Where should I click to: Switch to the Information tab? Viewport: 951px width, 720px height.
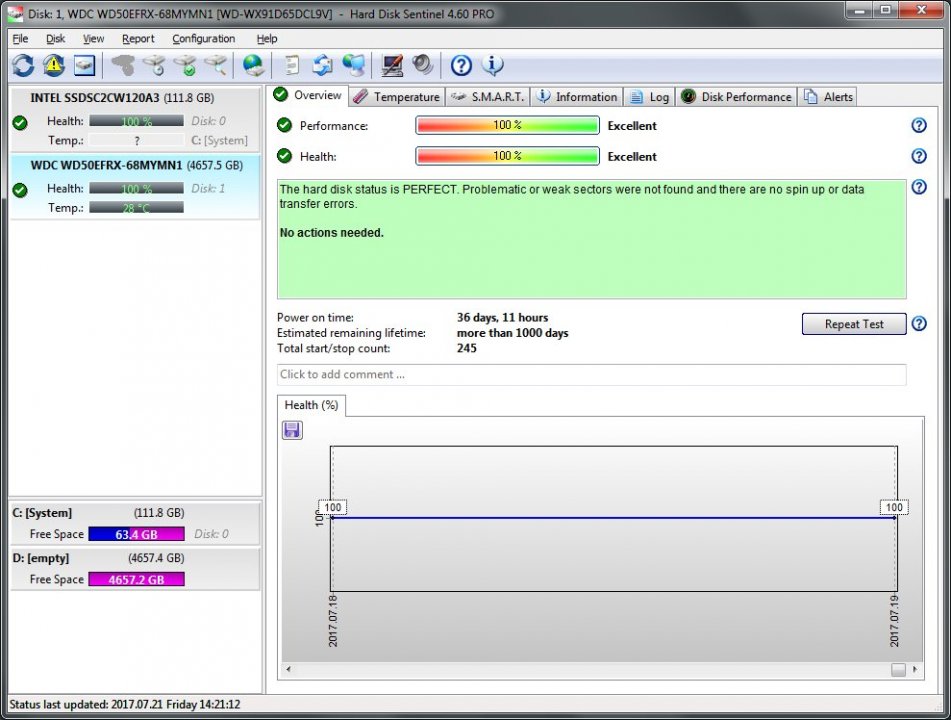577,97
